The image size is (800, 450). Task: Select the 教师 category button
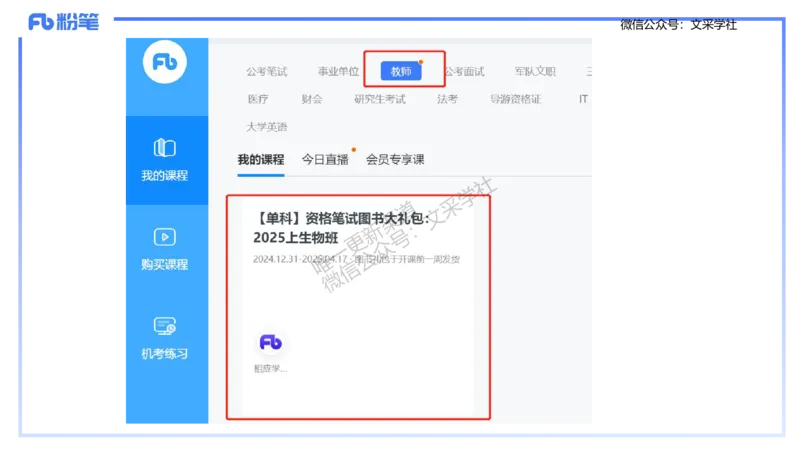(401, 71)
